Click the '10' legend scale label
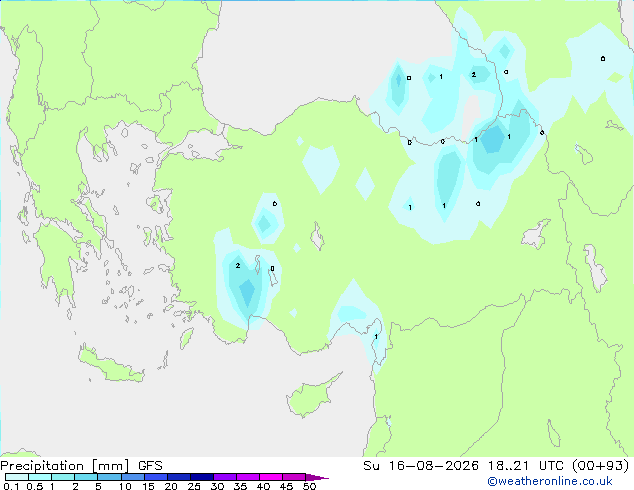The image size is (634, 490). 125,486
